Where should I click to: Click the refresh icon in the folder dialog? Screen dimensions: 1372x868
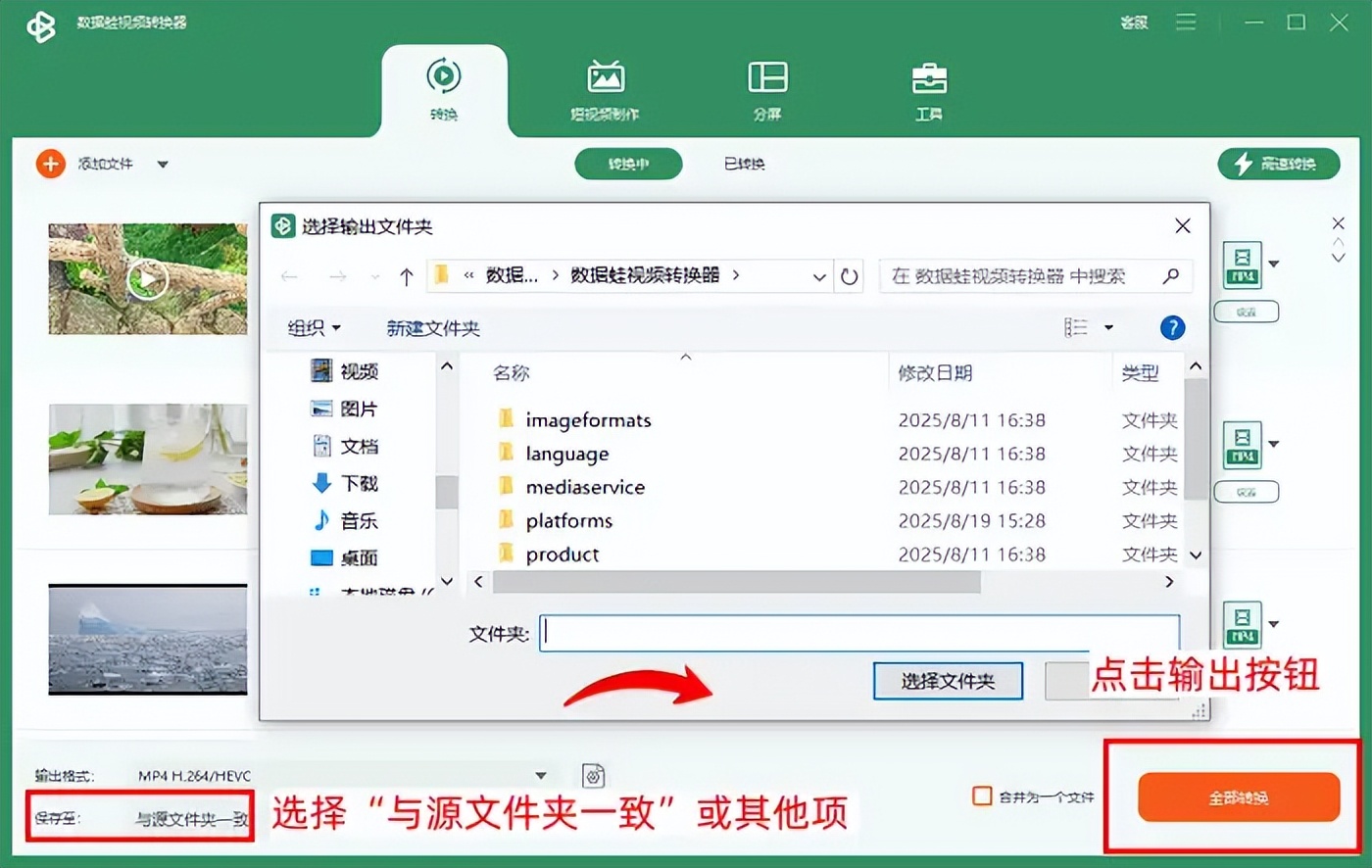pos(849,276)
